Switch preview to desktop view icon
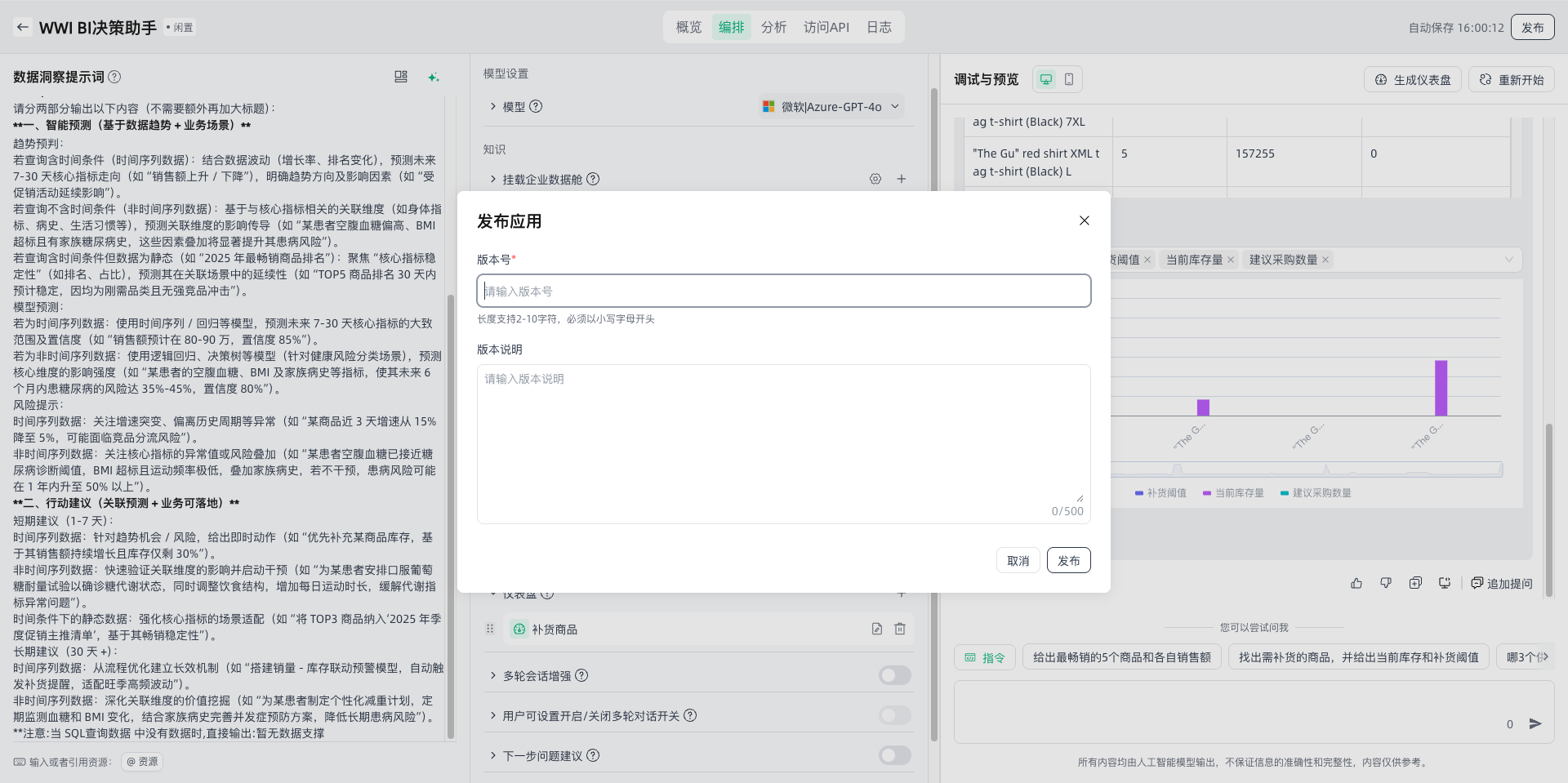The height and width of the screenshot is (783, 1568). 1046,79
